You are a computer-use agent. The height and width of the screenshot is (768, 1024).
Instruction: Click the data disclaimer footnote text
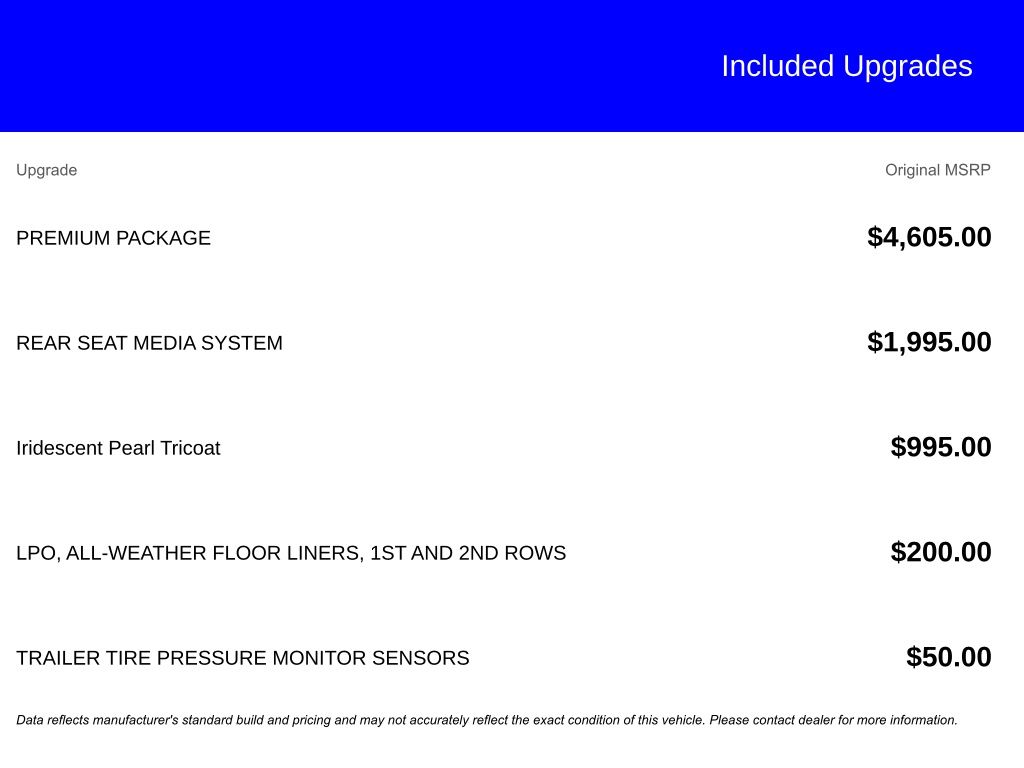click(487, 720)
